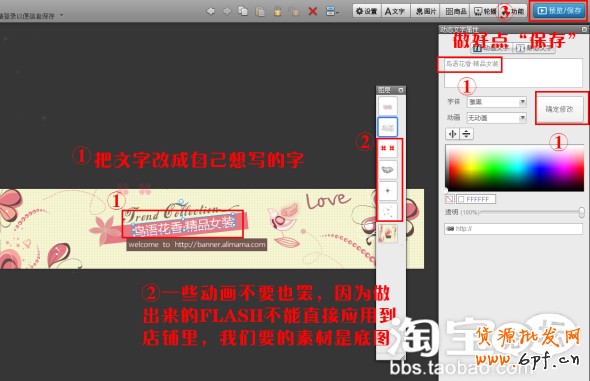
Task: Click the 确定修改 confirm button
Action: (x=559, y=109)
